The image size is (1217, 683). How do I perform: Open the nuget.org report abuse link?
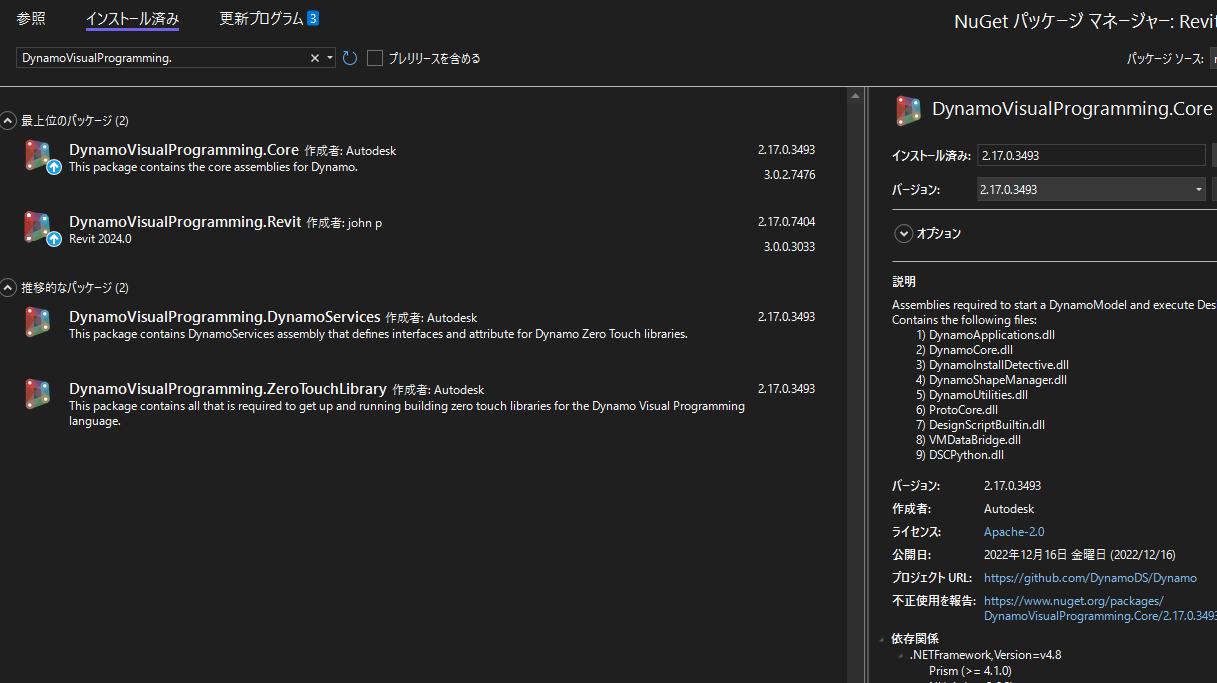1100,608
